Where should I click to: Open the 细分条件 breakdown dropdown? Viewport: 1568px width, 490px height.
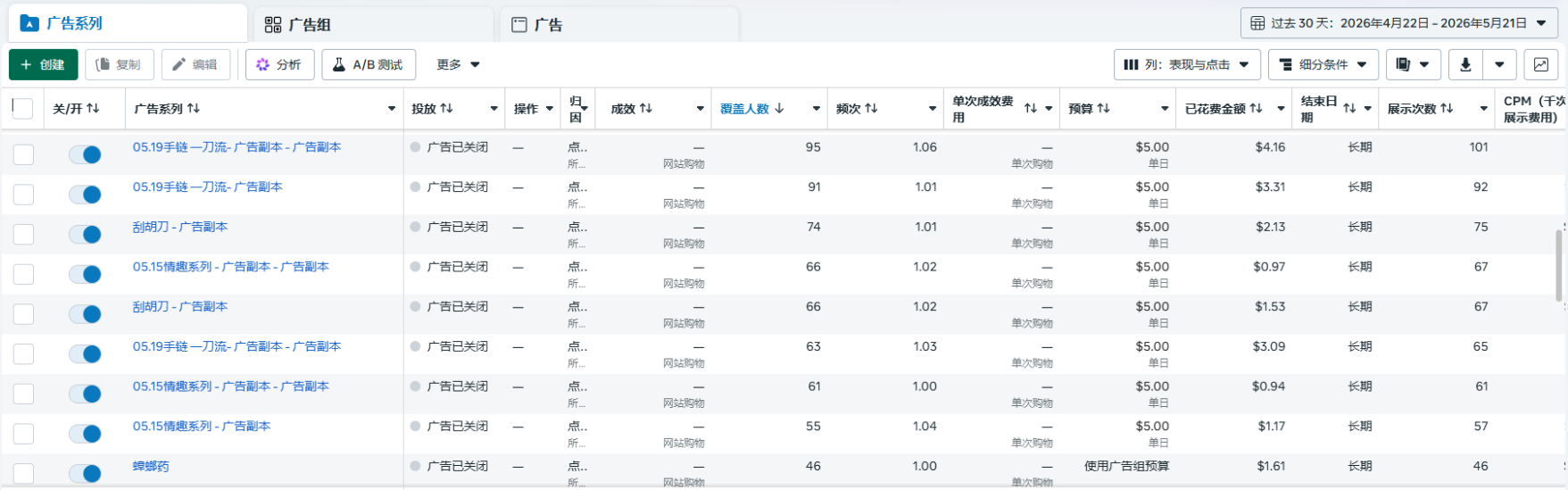1323,64
